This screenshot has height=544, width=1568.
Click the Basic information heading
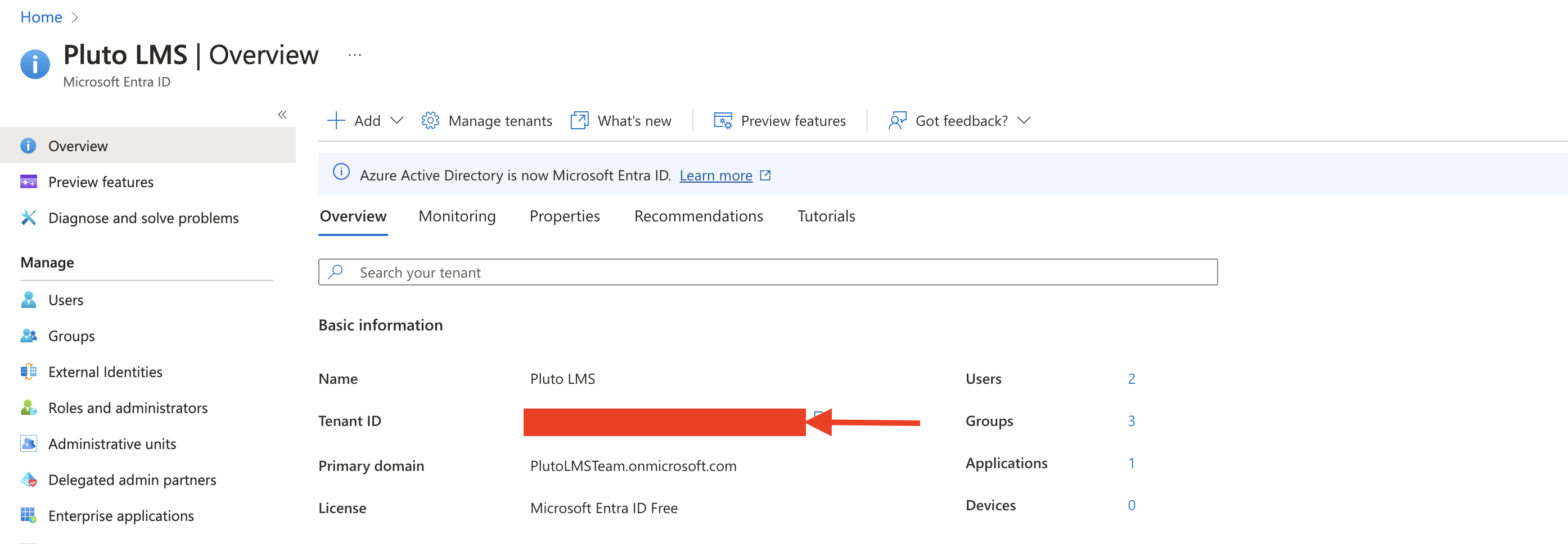click(380, 325)
